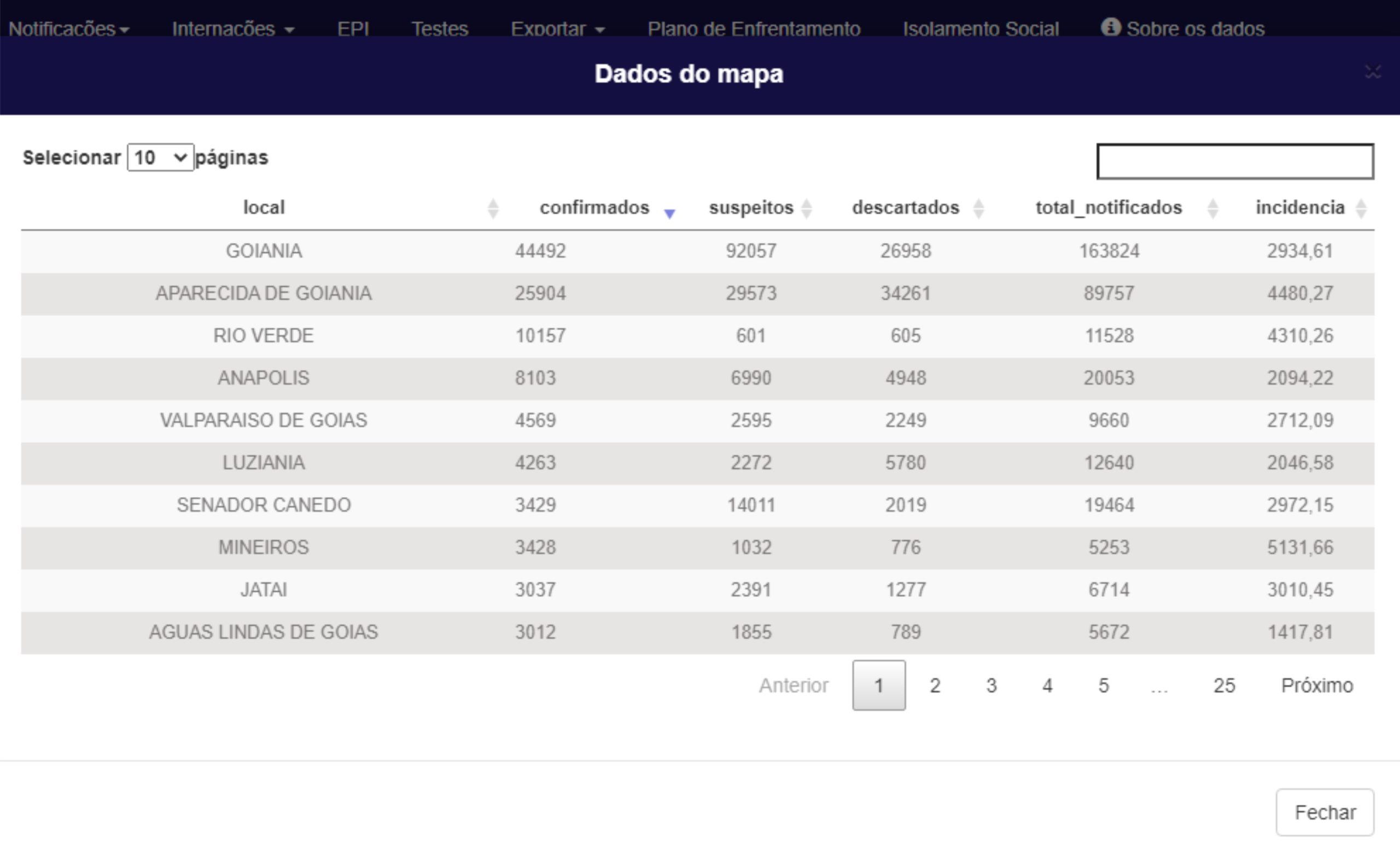Open Plano de Enfrentamento page
Viewport: 1400px width, 861px height.
tap(754, 28)
